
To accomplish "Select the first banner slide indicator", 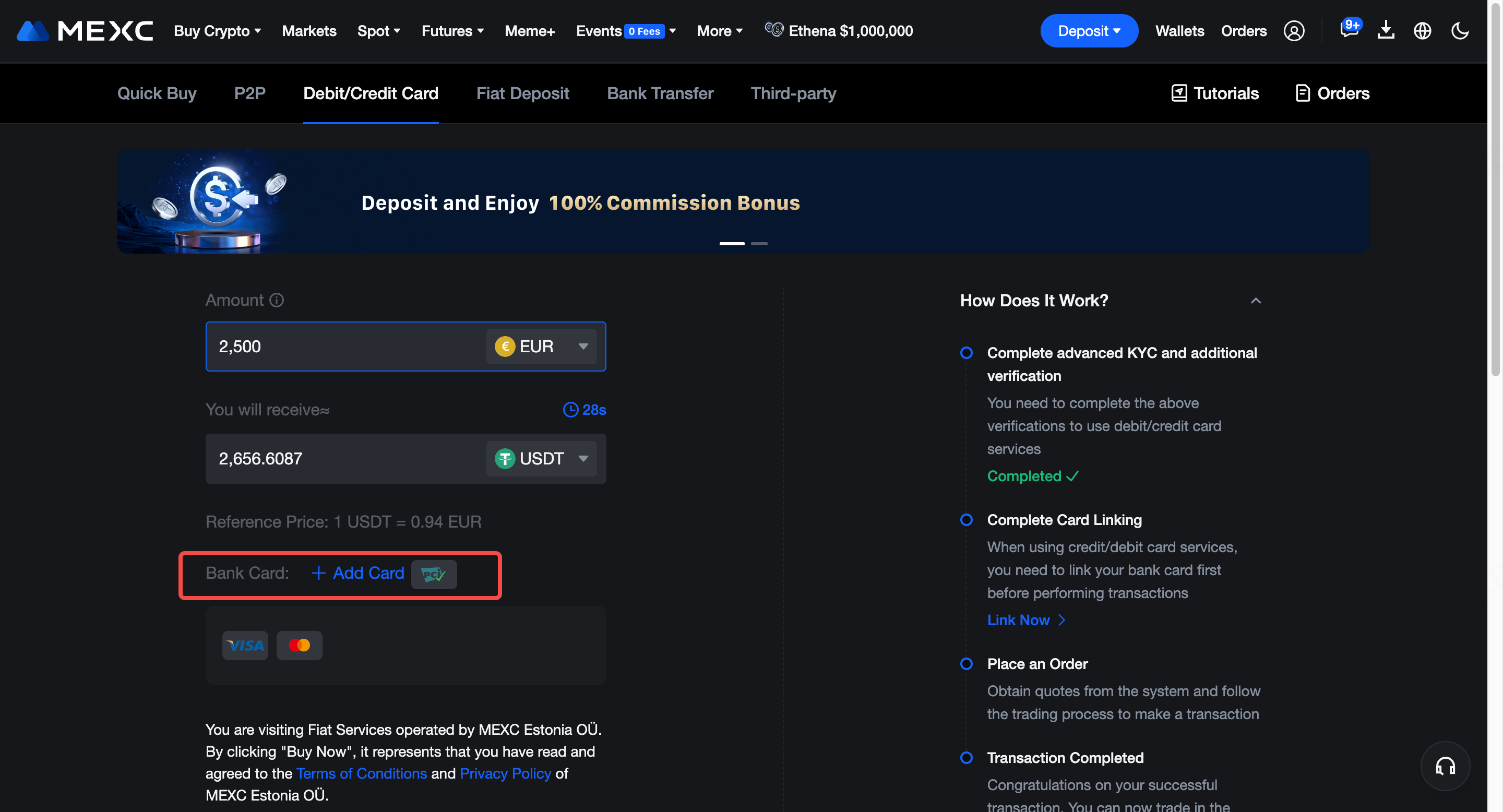I will pyautogui.click(x=732, y=243).
